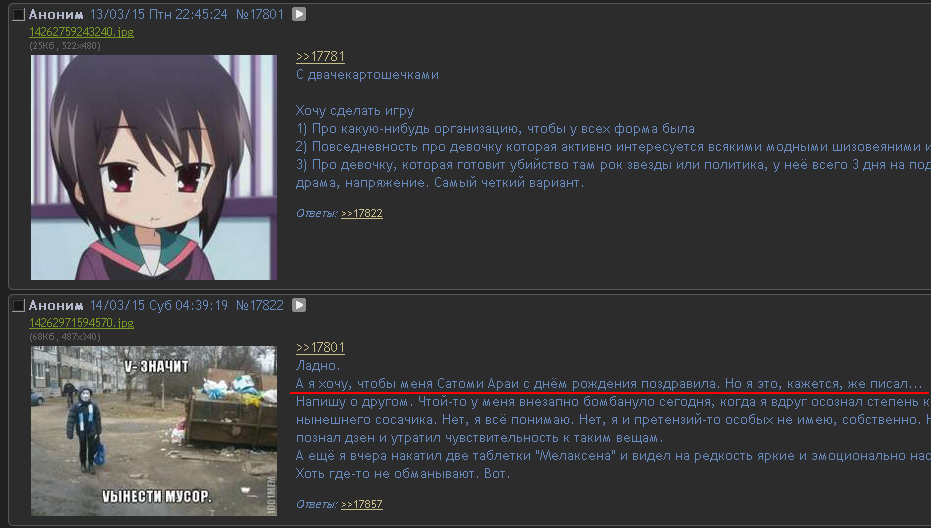Follow the >>17781 quote link
Viewport: 931px width, 528px height.
click(320, 56)
